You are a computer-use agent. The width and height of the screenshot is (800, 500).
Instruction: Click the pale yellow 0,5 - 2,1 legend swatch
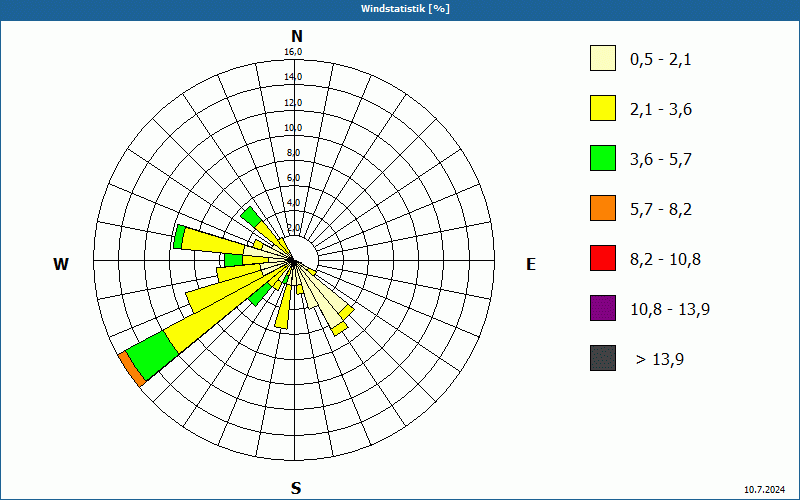(603, 58)
